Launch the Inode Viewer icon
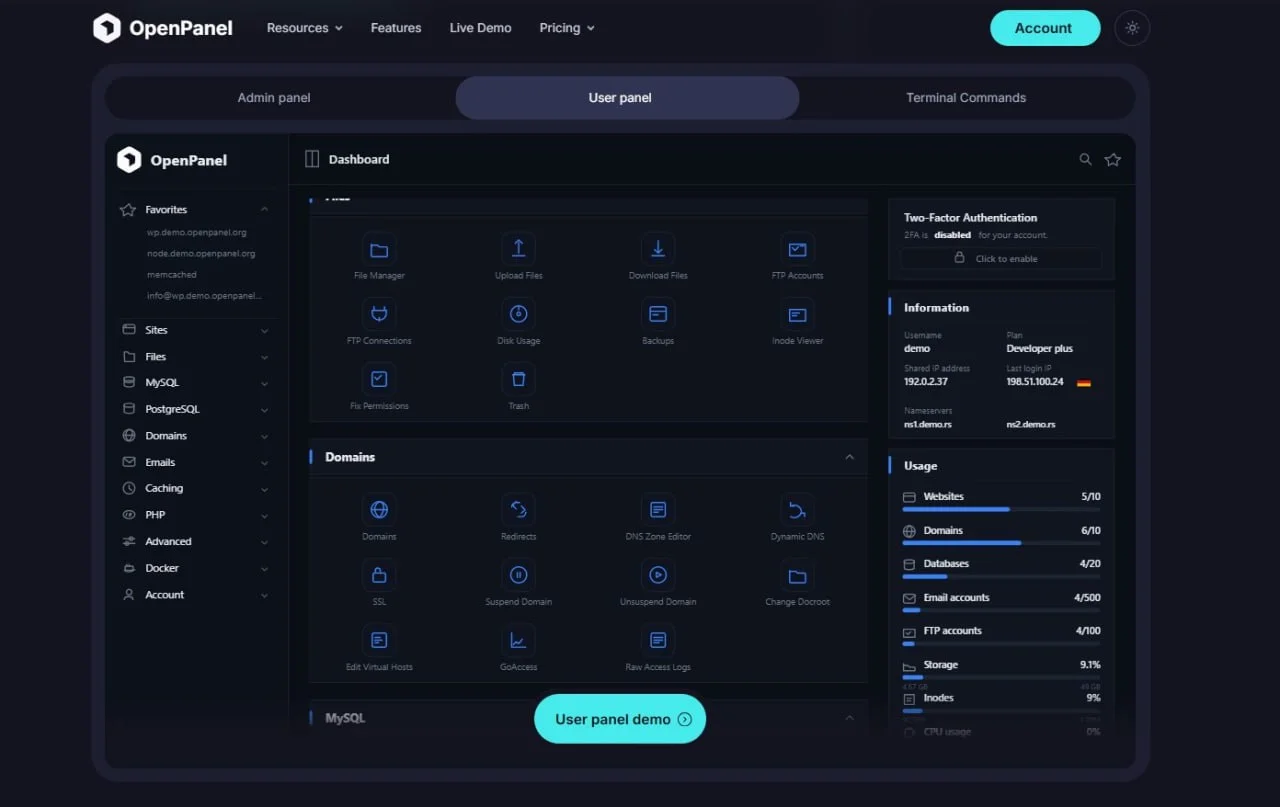 [x=797, y=315]
